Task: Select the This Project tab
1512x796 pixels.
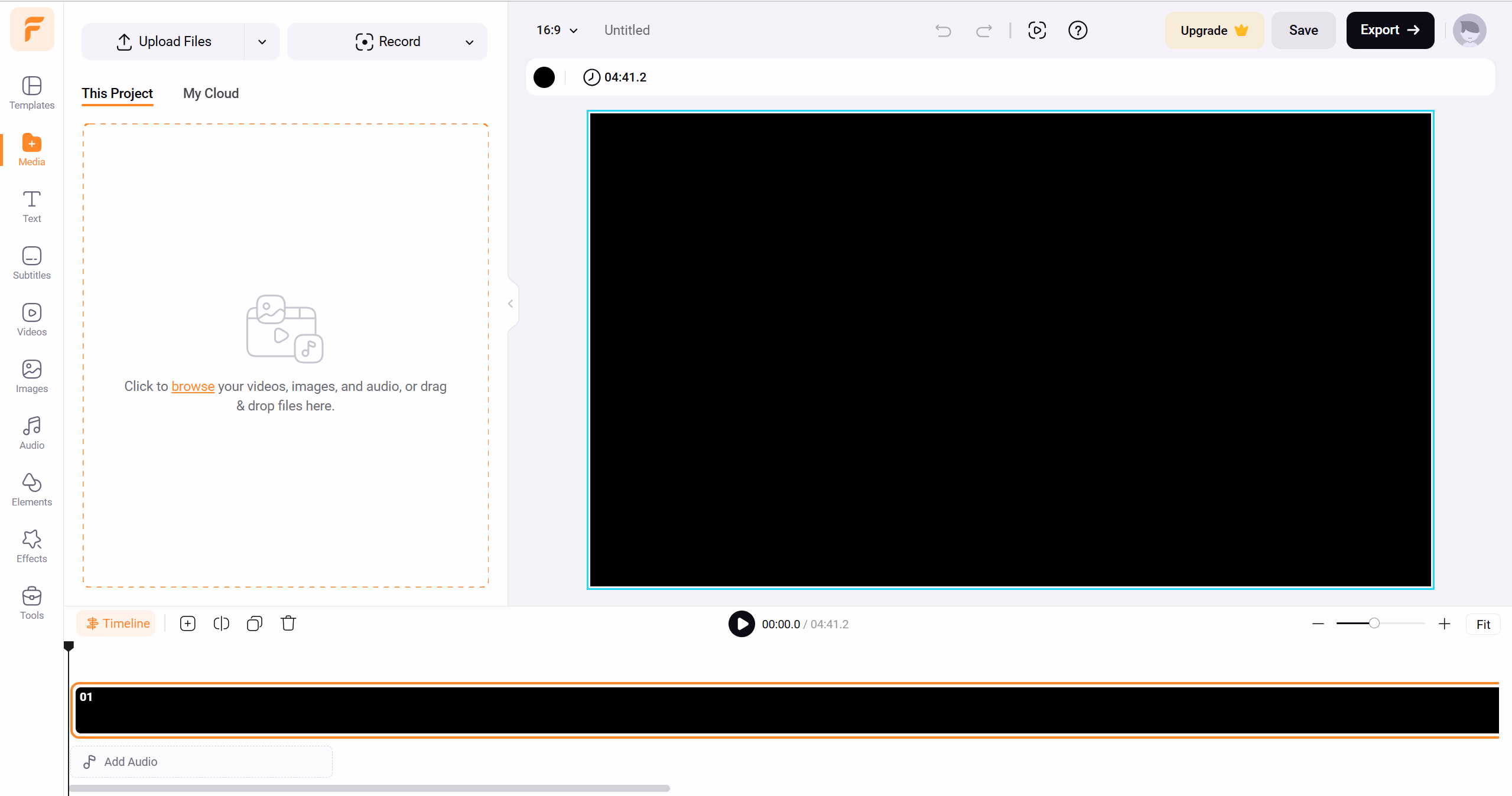Action: point(117,93)
